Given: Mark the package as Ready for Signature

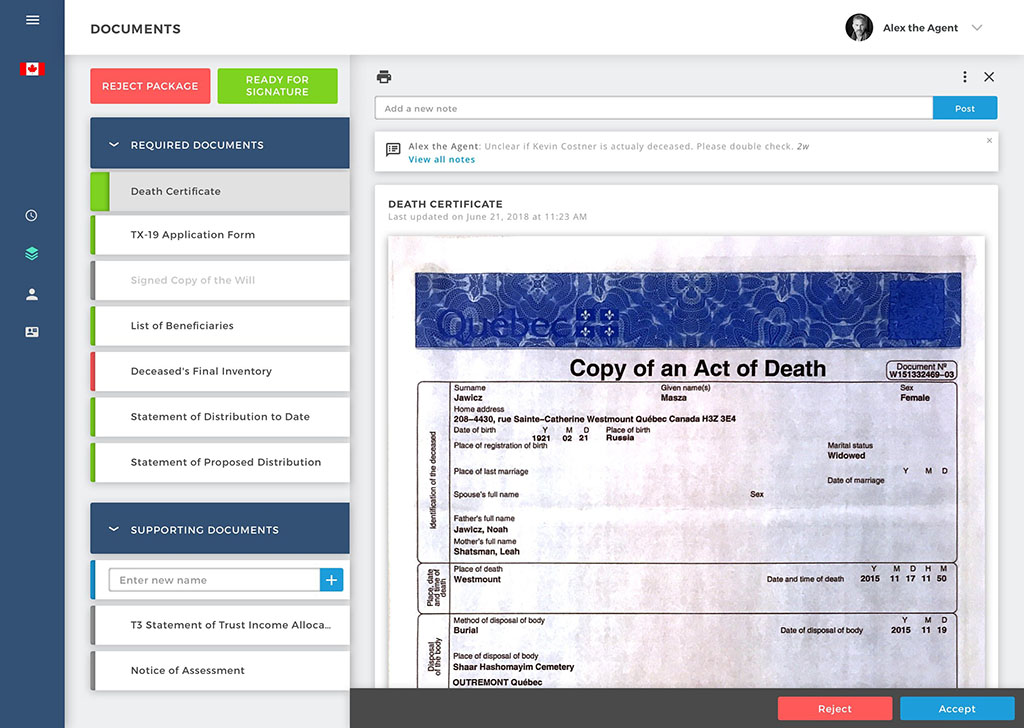Looking at the screenshot, I should [x=277, y=86].
